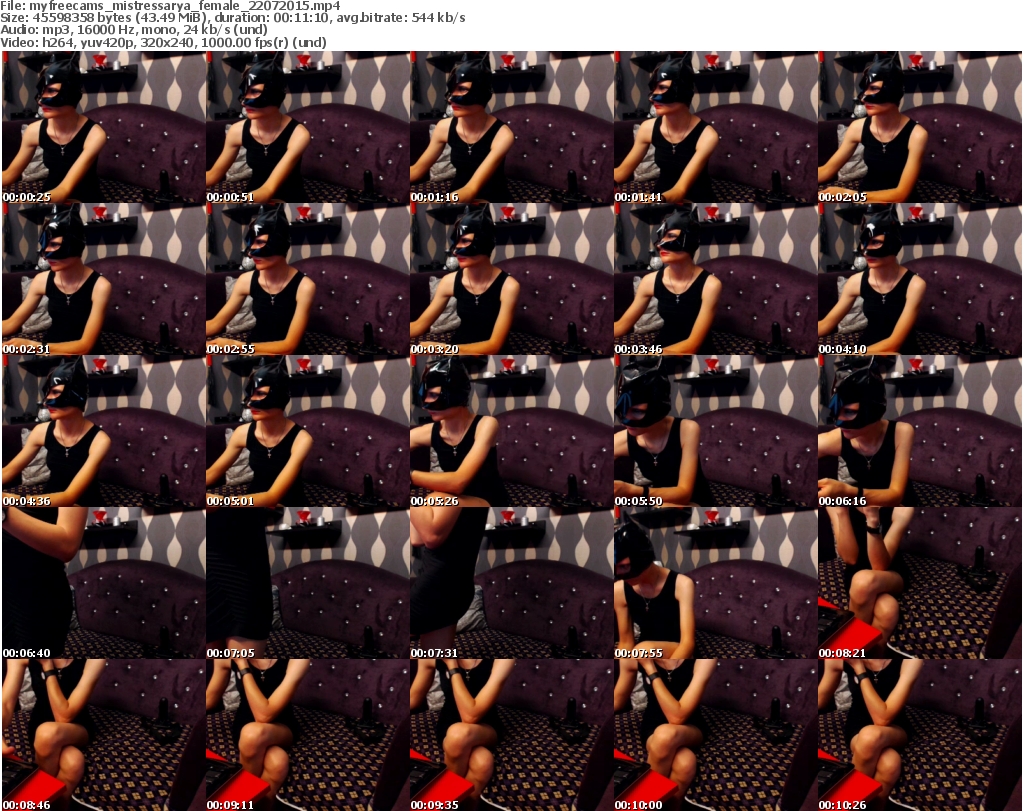Image resolution: width=1024 pixels, height=811 pixels.
Task: Click the 'Audio: mp3, 16000 Hz' line
Action: (134, 30)
